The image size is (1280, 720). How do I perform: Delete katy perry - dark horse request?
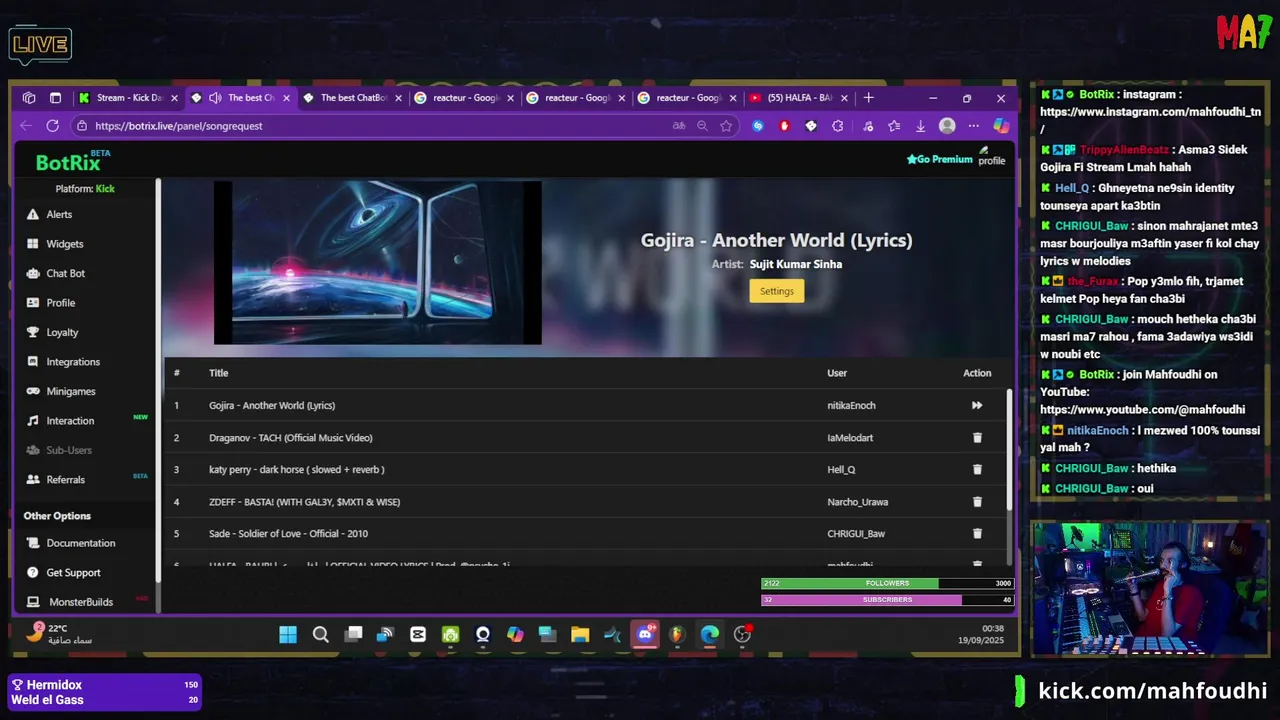point(977,469)
